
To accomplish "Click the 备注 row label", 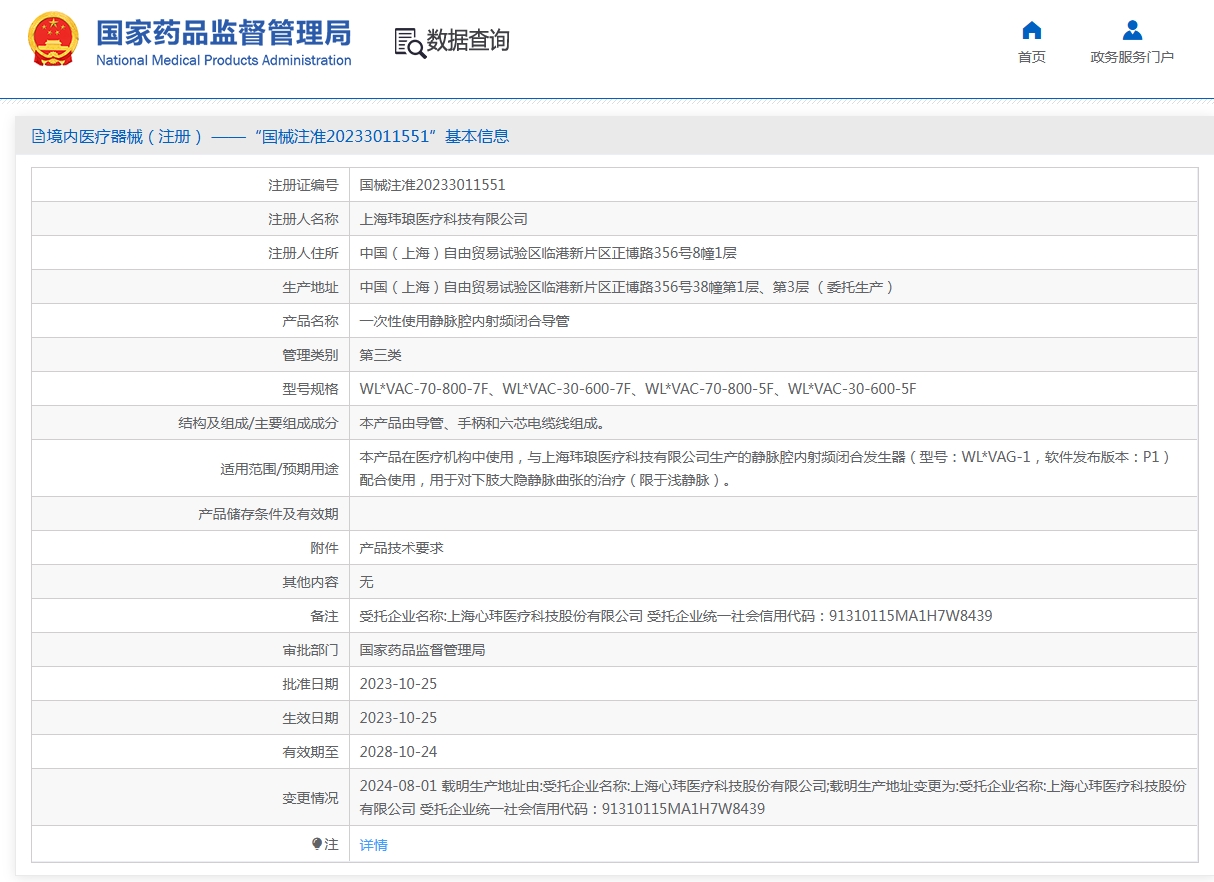I will [324, 616].
